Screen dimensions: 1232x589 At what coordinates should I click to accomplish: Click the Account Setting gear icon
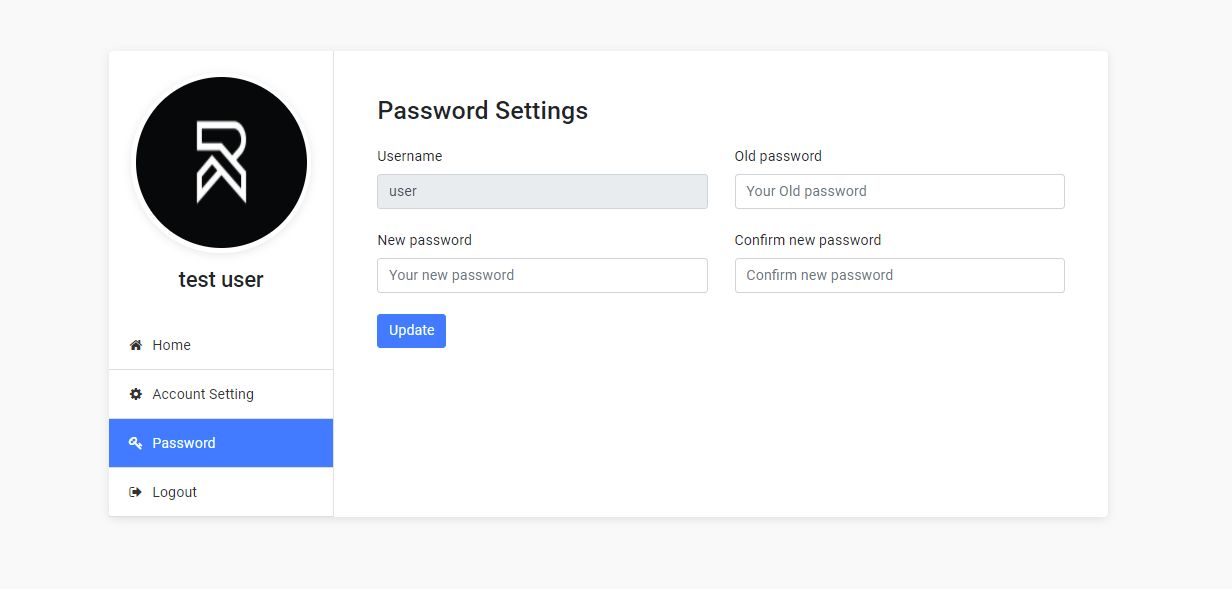click(136, 394)
